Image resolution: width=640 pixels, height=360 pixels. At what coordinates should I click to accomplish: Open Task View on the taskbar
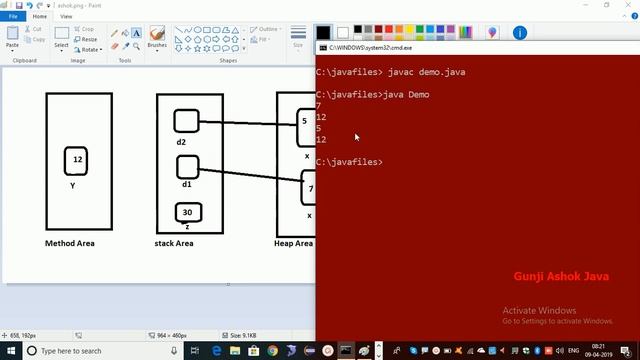[195, 351]
